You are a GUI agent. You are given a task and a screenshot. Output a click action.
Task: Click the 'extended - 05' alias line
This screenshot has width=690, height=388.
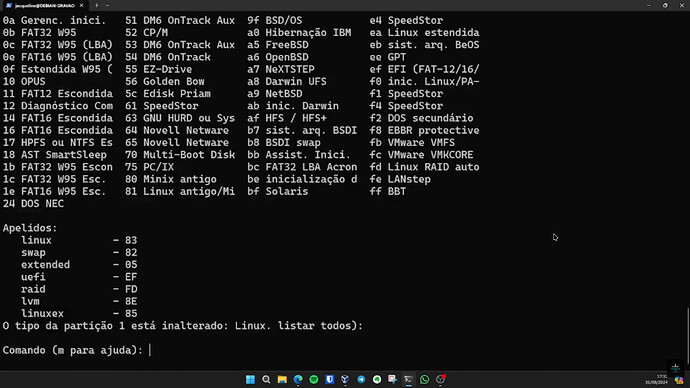[x=79, y=265]
